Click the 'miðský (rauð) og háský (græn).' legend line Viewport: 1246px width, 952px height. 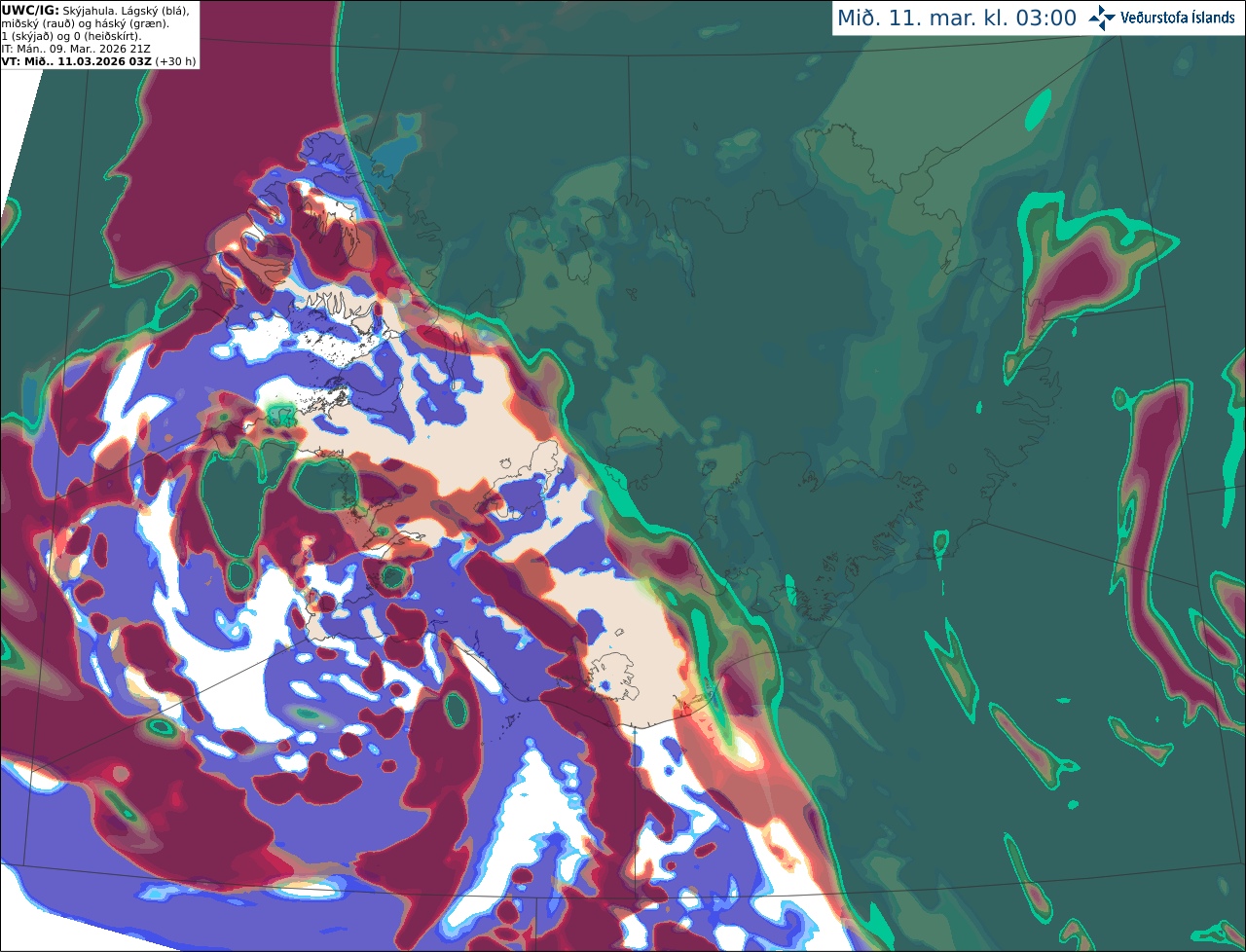click(x=86, y=22)
